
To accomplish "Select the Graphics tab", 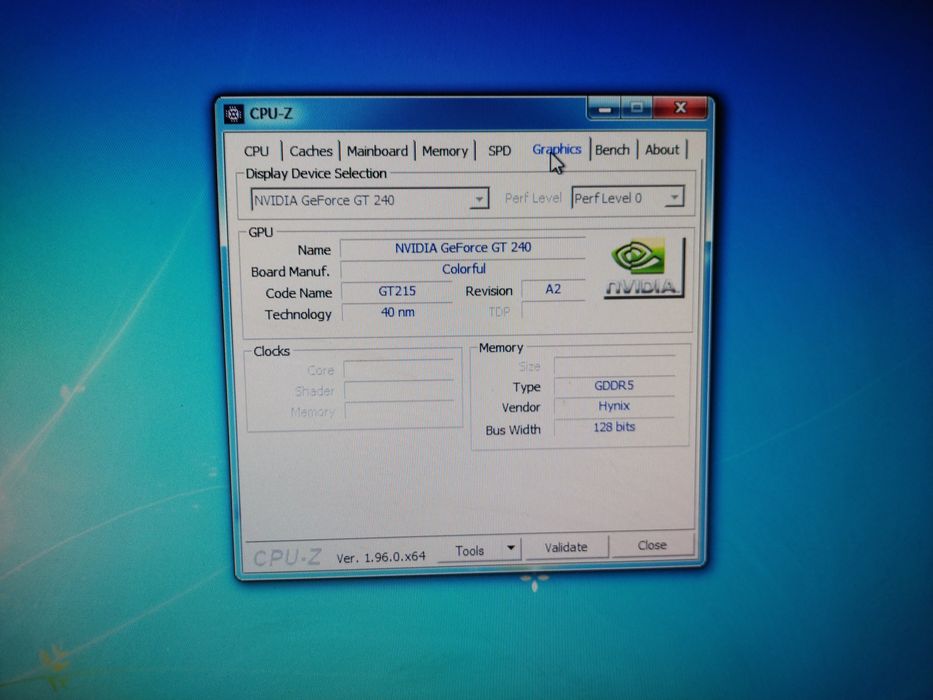I will [x=556, y=149].
